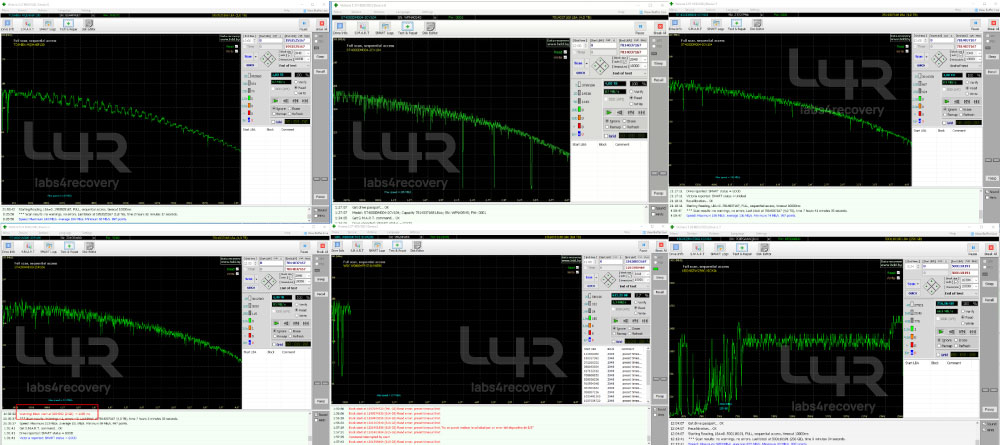Click the Scan button in the WDC error-log window

[589, 277]
